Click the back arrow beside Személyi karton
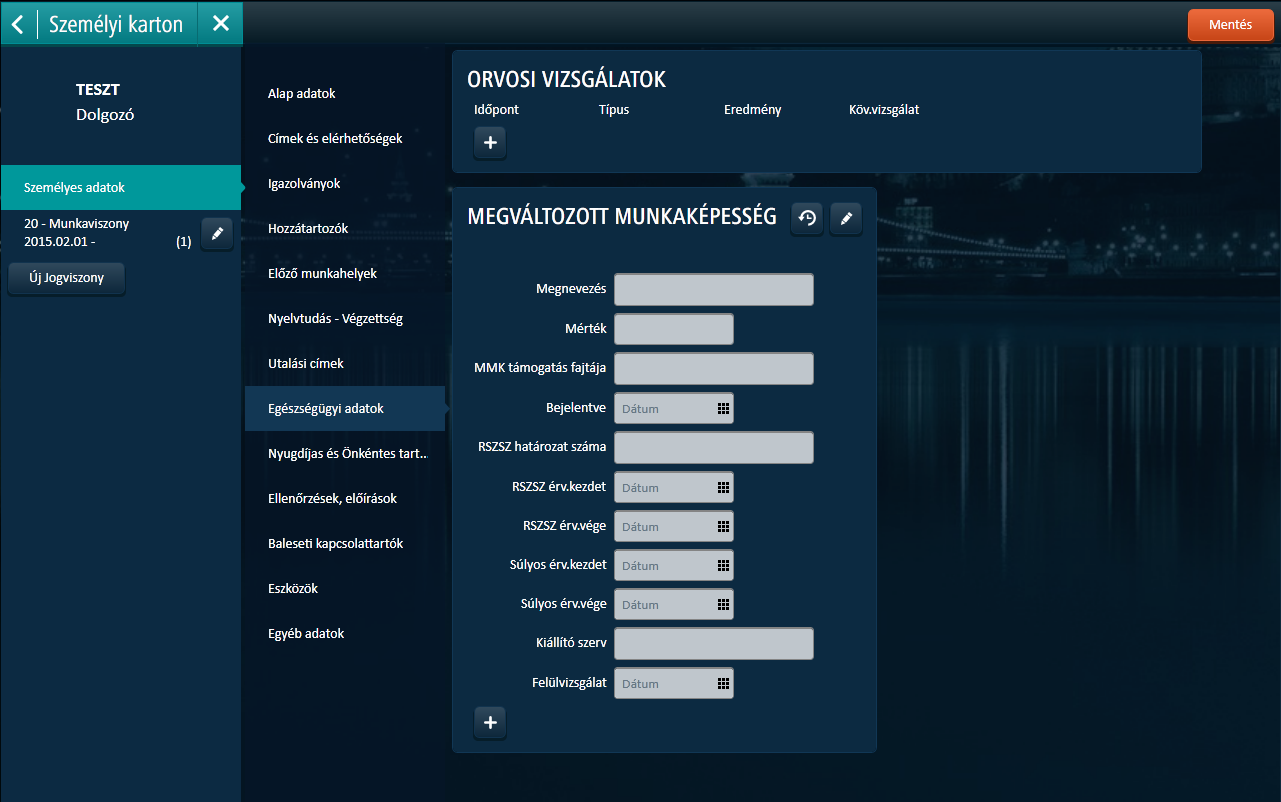 18,23
